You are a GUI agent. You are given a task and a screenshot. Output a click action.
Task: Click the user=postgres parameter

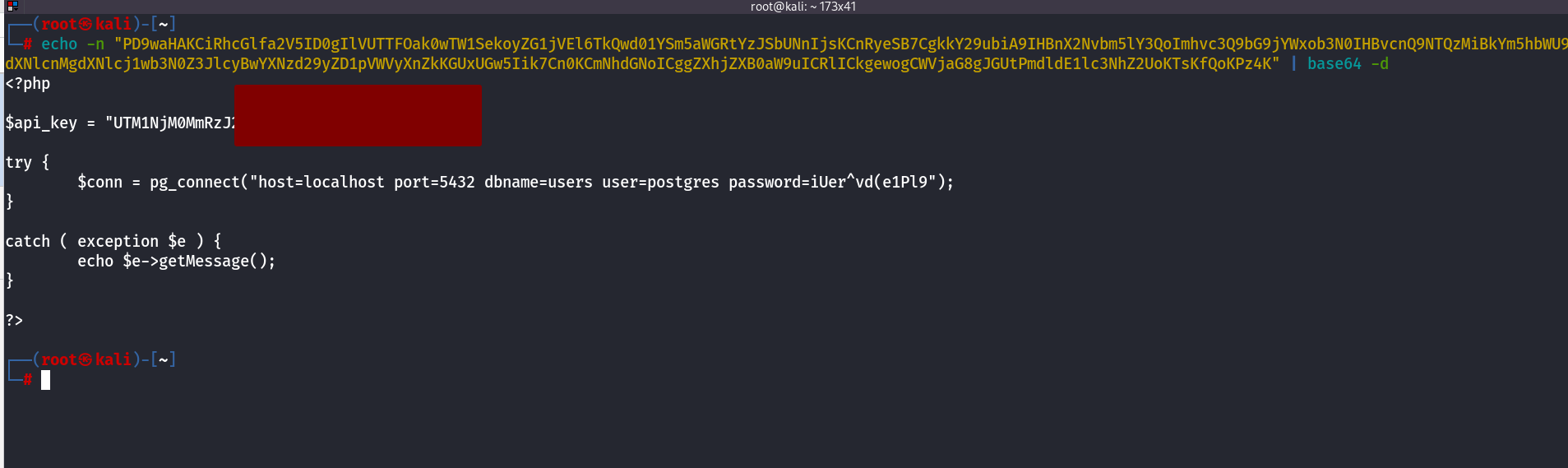[660, 183]
